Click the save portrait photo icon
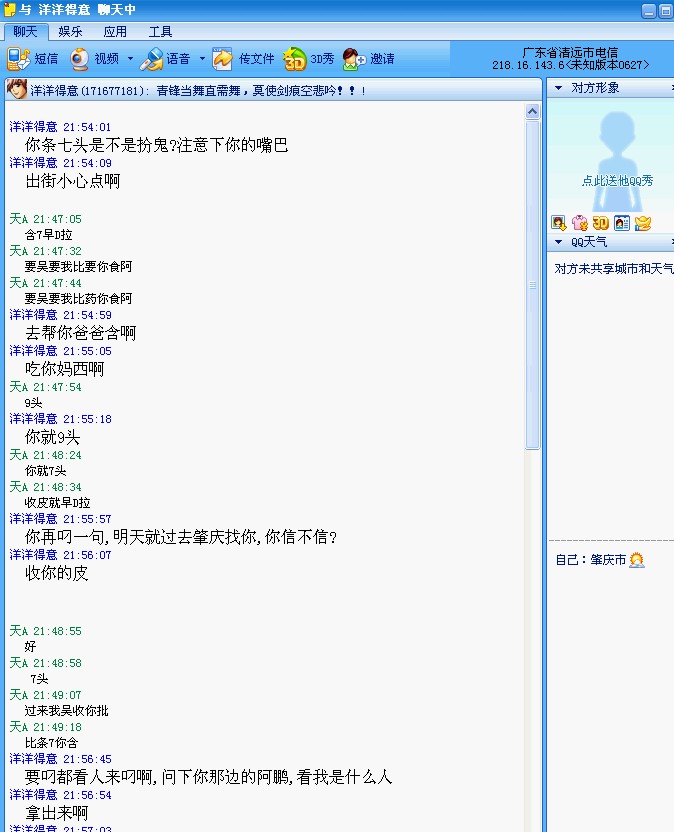 (558, 223)
